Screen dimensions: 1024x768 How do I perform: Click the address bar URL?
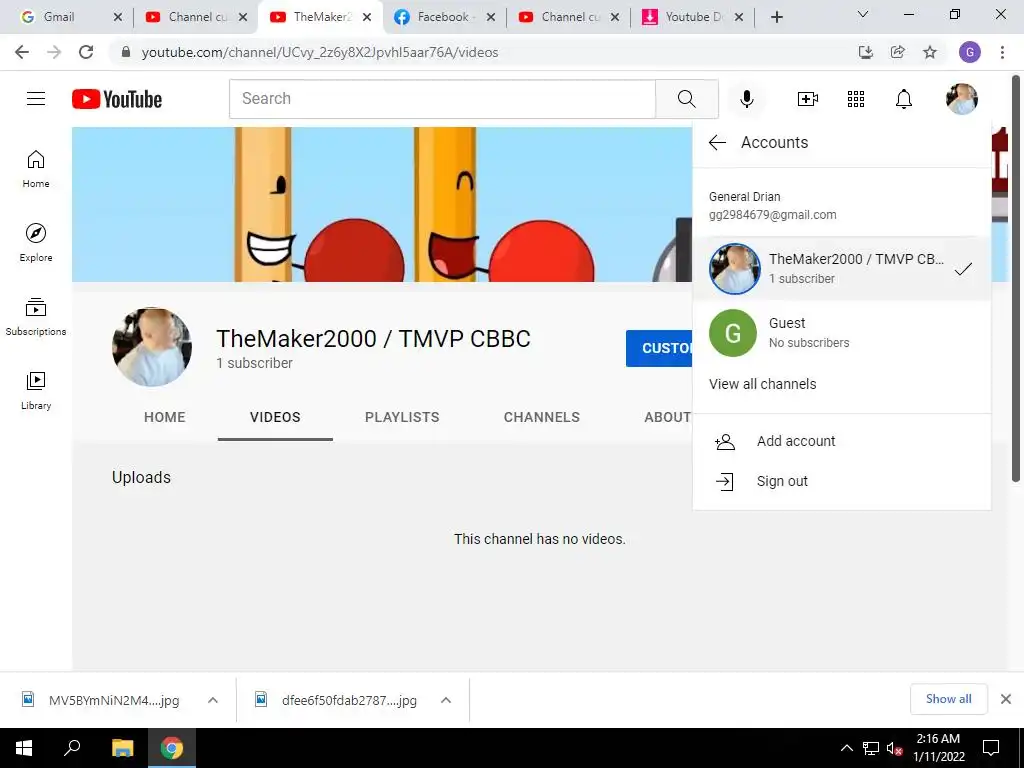[320, 52]
